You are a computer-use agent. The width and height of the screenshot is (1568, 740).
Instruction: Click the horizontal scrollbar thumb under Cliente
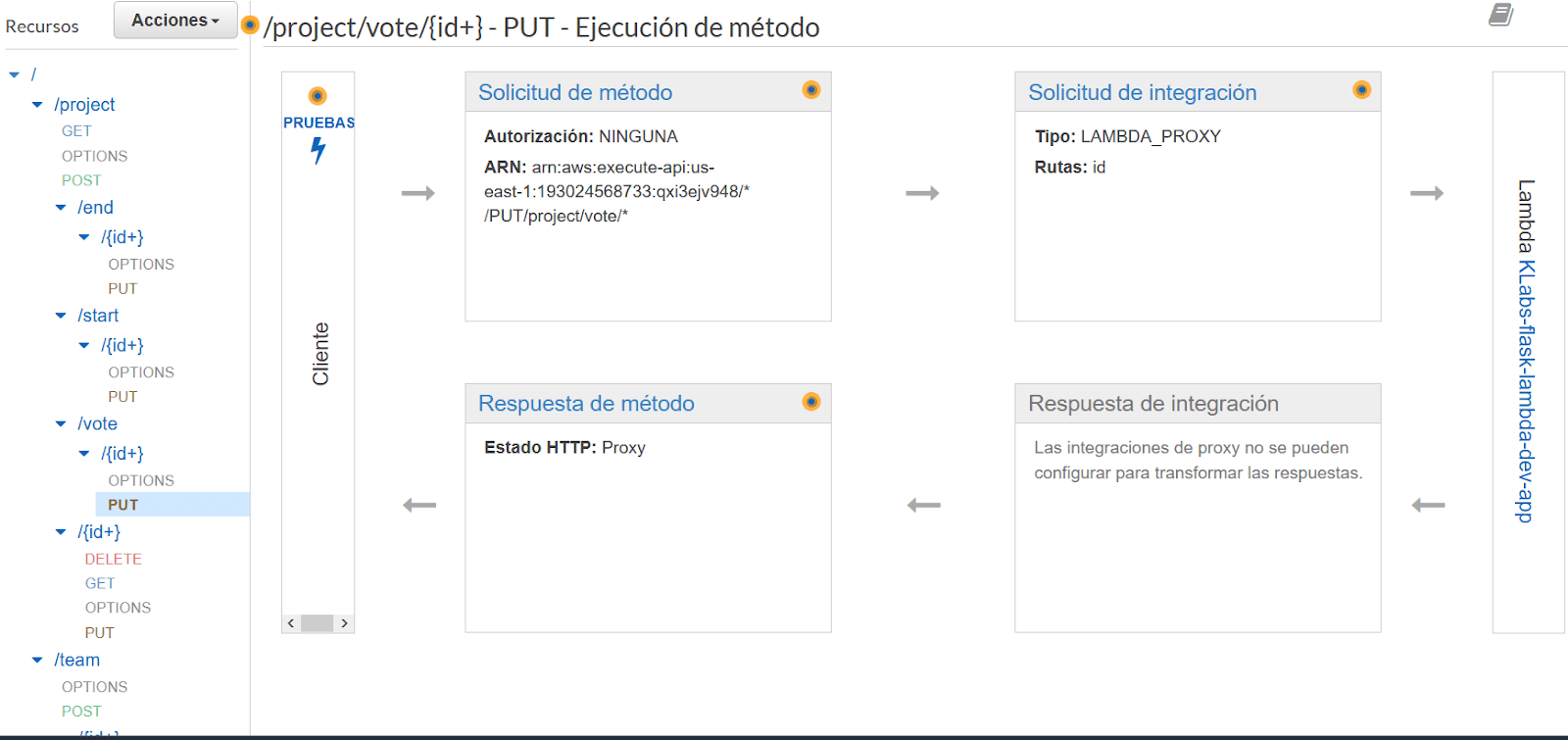(317, 623)
